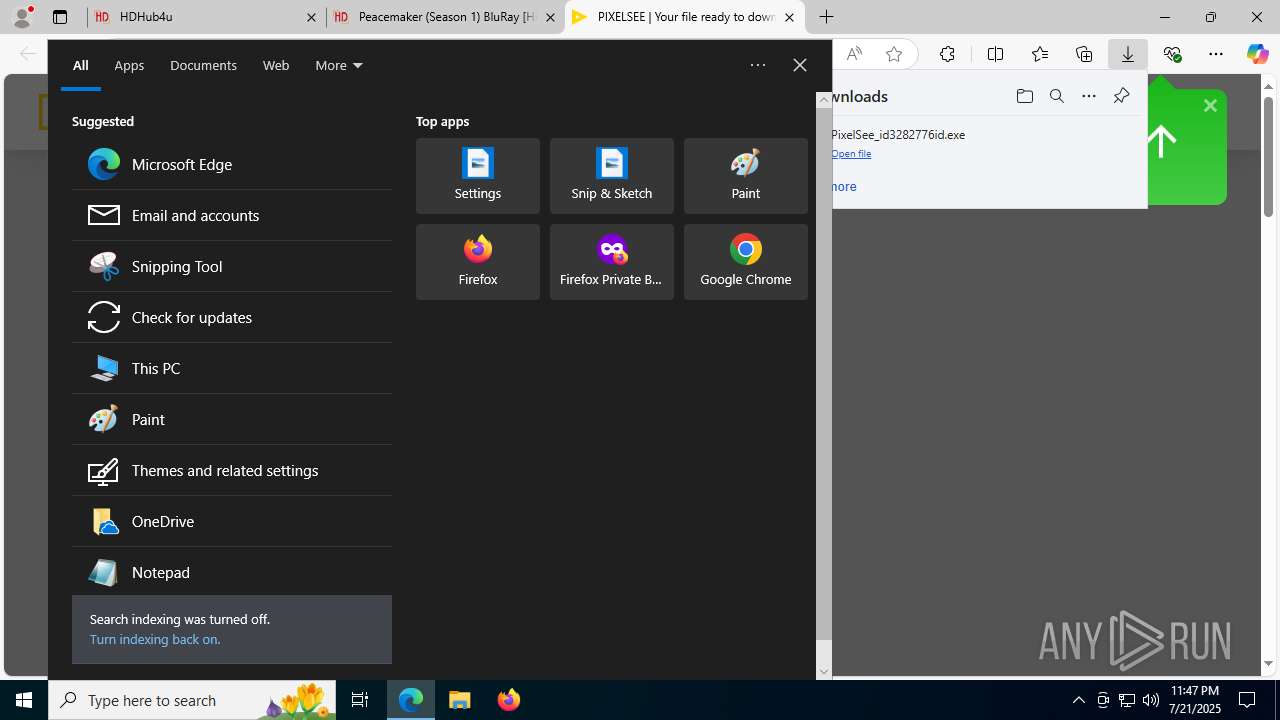Switch to Documents search tab
This screenshot has width=1280, height=720.
(x=203, y=65)
